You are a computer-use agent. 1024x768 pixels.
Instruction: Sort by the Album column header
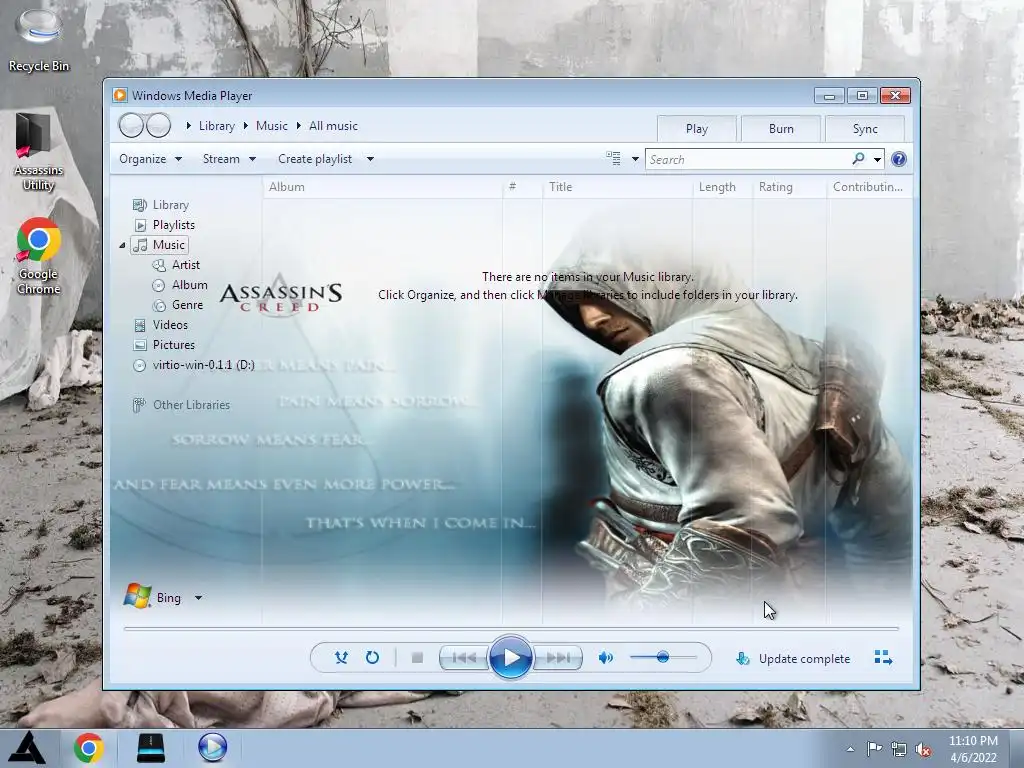click(382, 187)
